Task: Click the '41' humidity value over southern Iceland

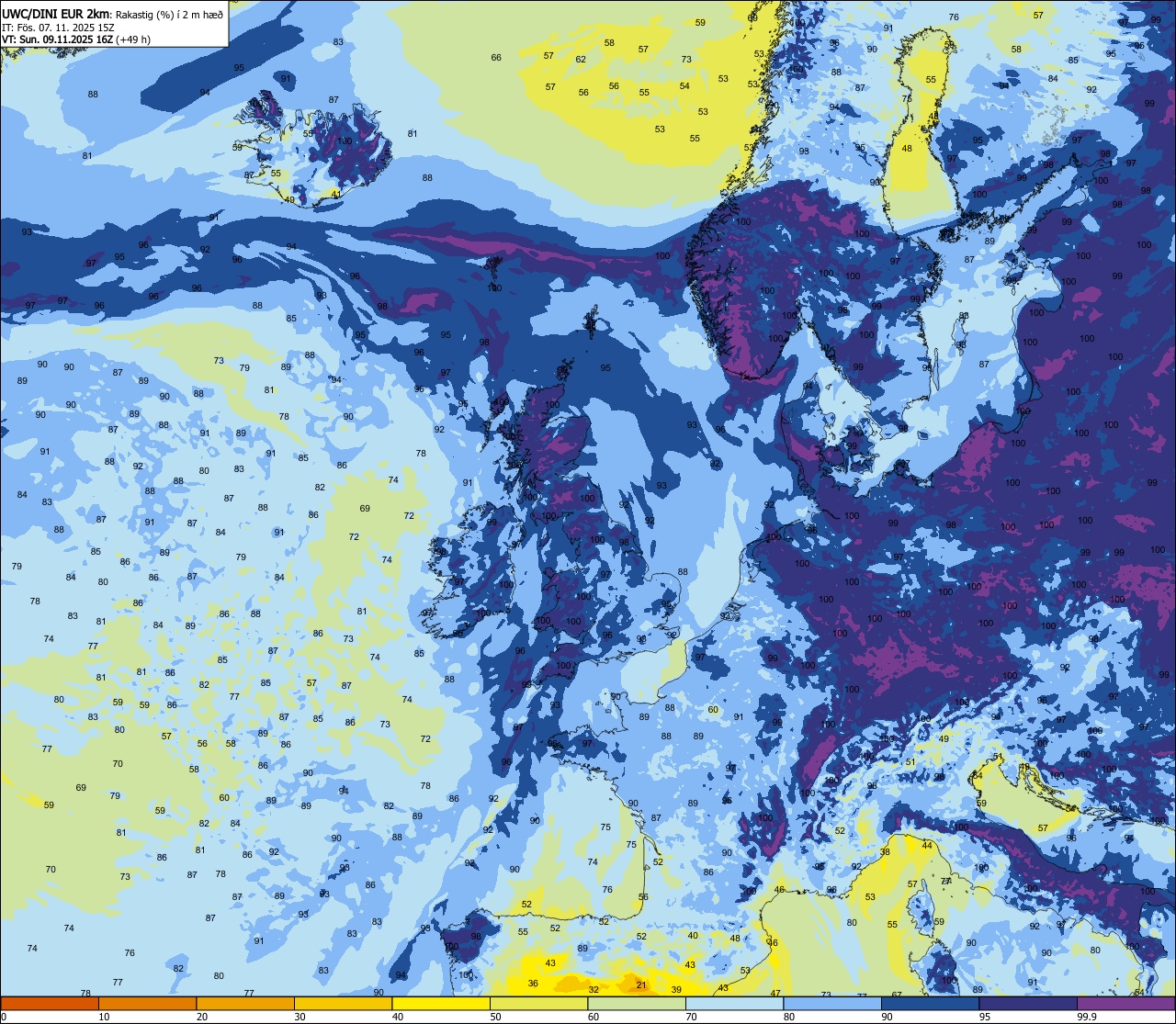Action: click(x=336, y=195)
